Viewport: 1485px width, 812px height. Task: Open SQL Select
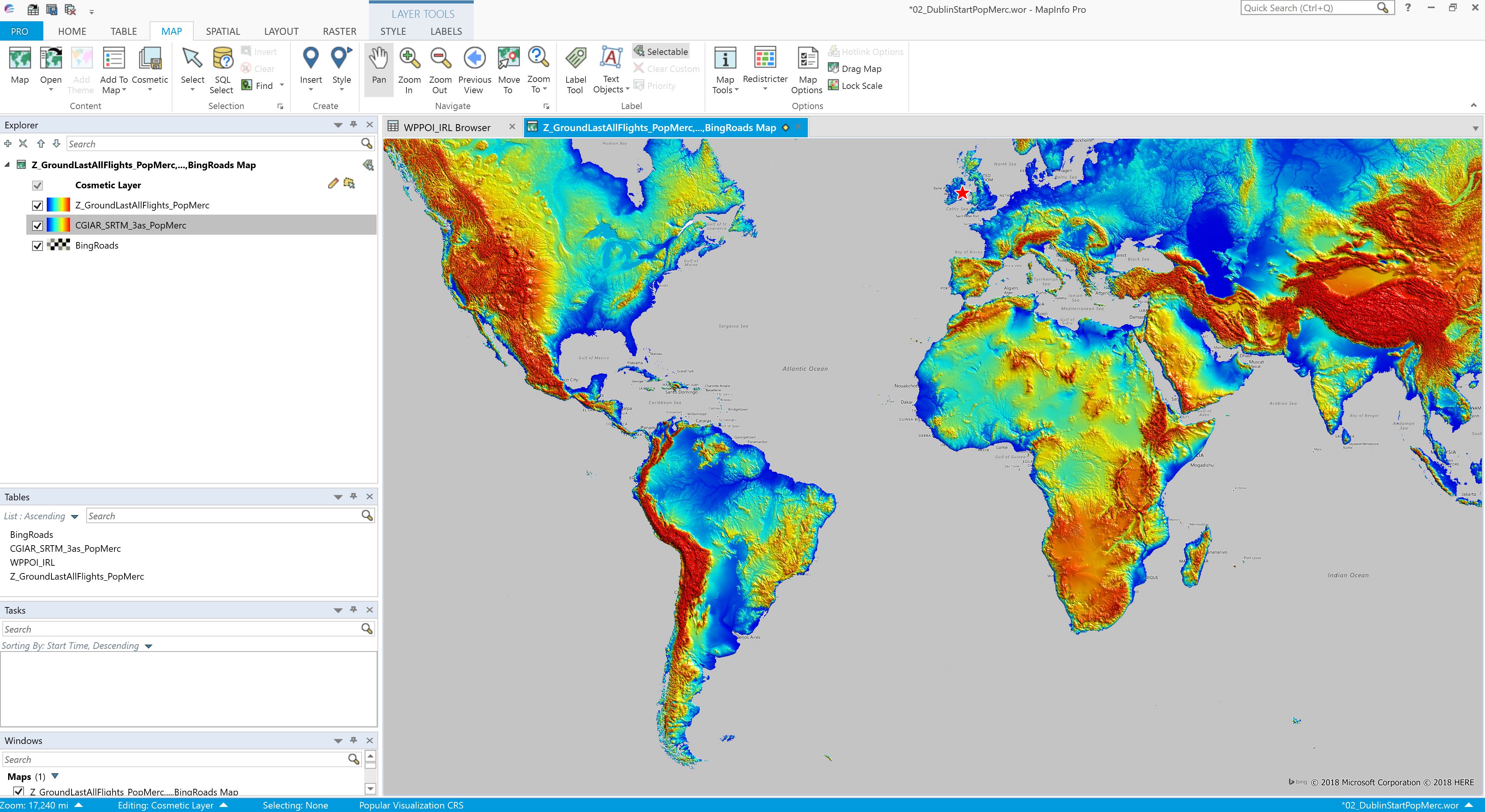tap(222, 70)
